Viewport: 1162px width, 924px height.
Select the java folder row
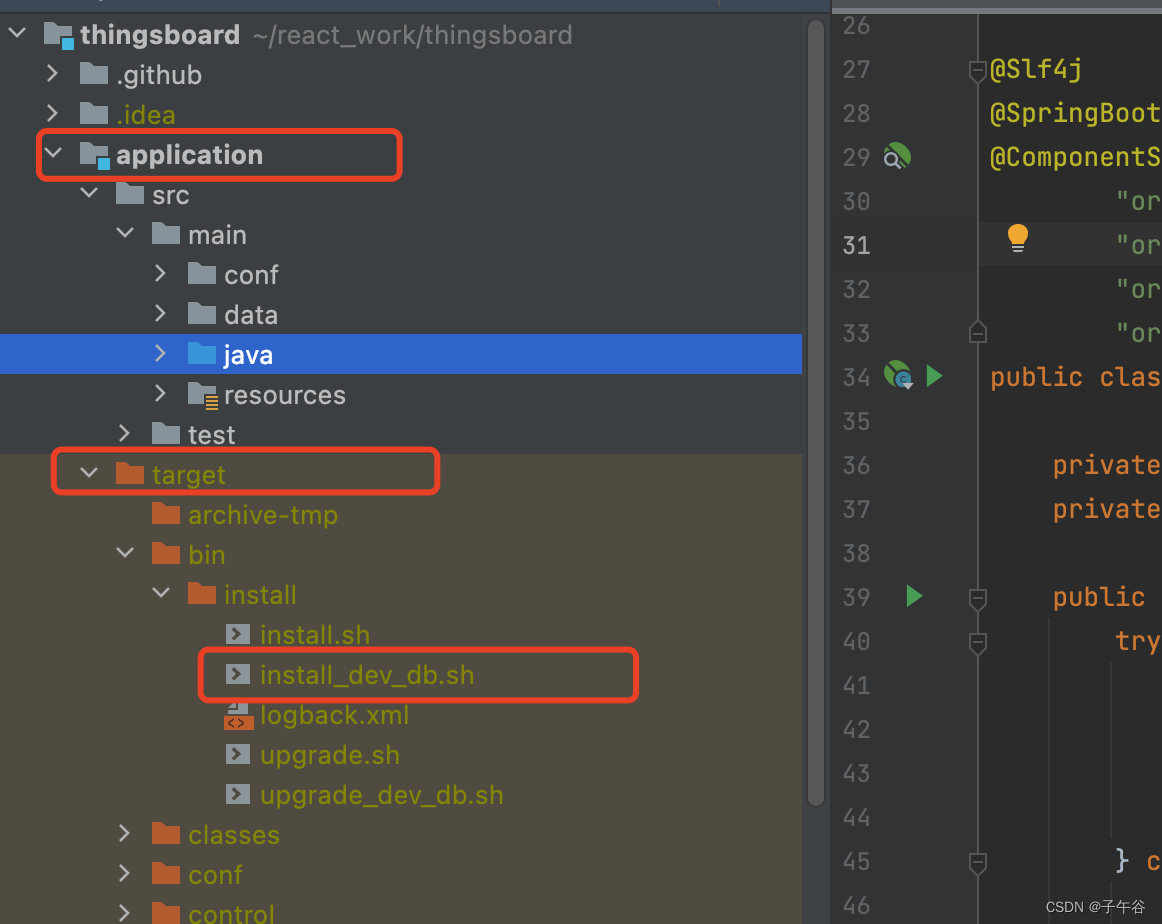point(401,353)
